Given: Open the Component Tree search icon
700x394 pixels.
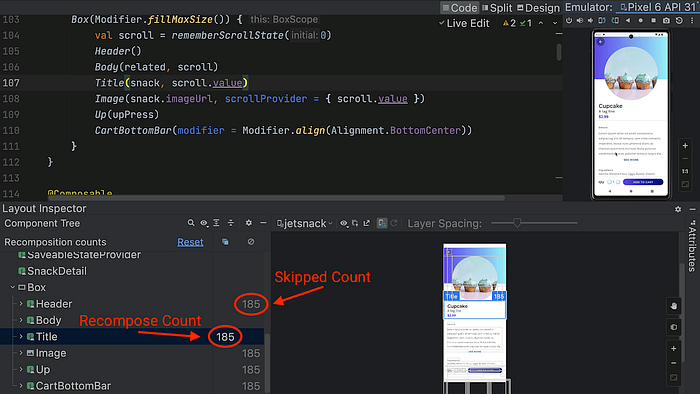Looking at the screenshot, I should click(191, 223).
